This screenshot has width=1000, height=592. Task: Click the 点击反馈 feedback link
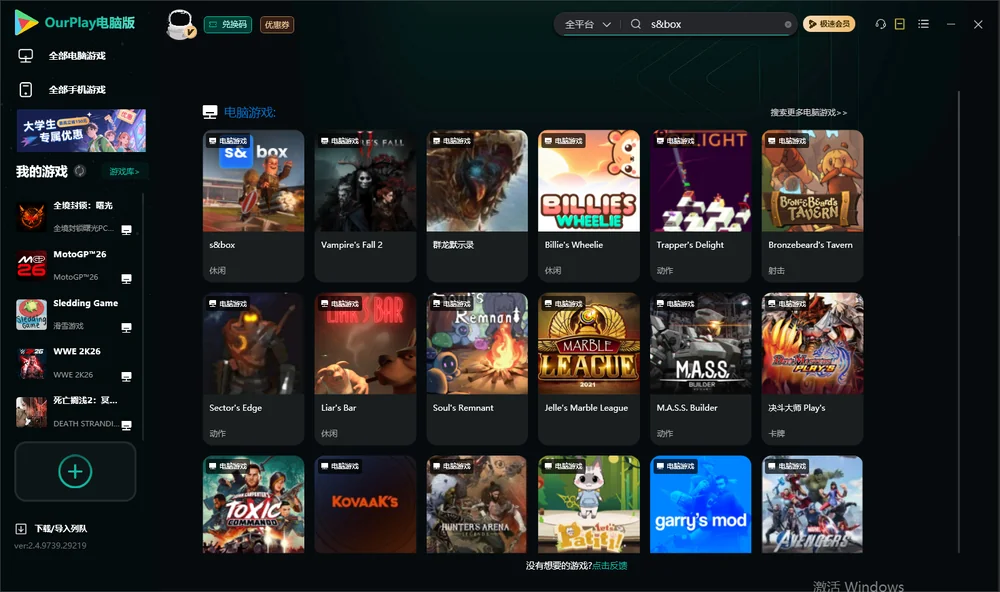point(610,566)
